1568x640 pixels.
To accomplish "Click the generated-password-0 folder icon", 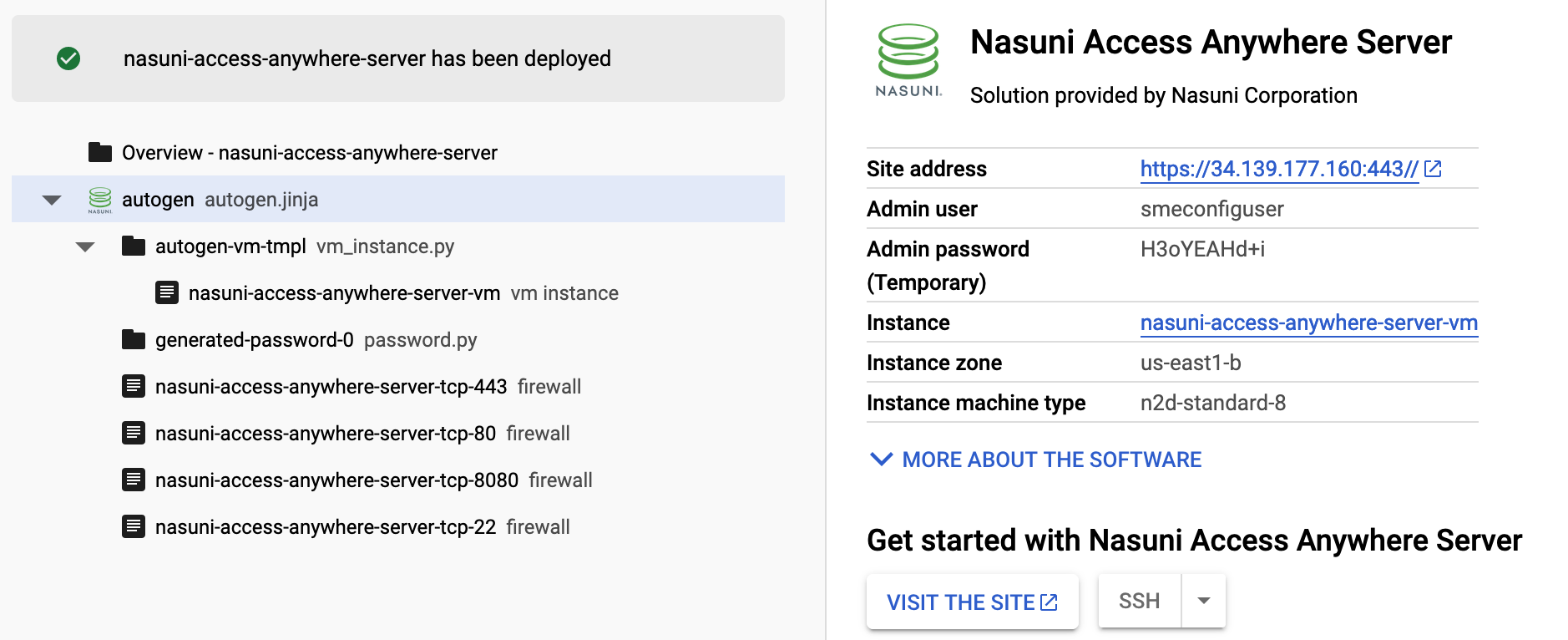I will pos(134,339).
